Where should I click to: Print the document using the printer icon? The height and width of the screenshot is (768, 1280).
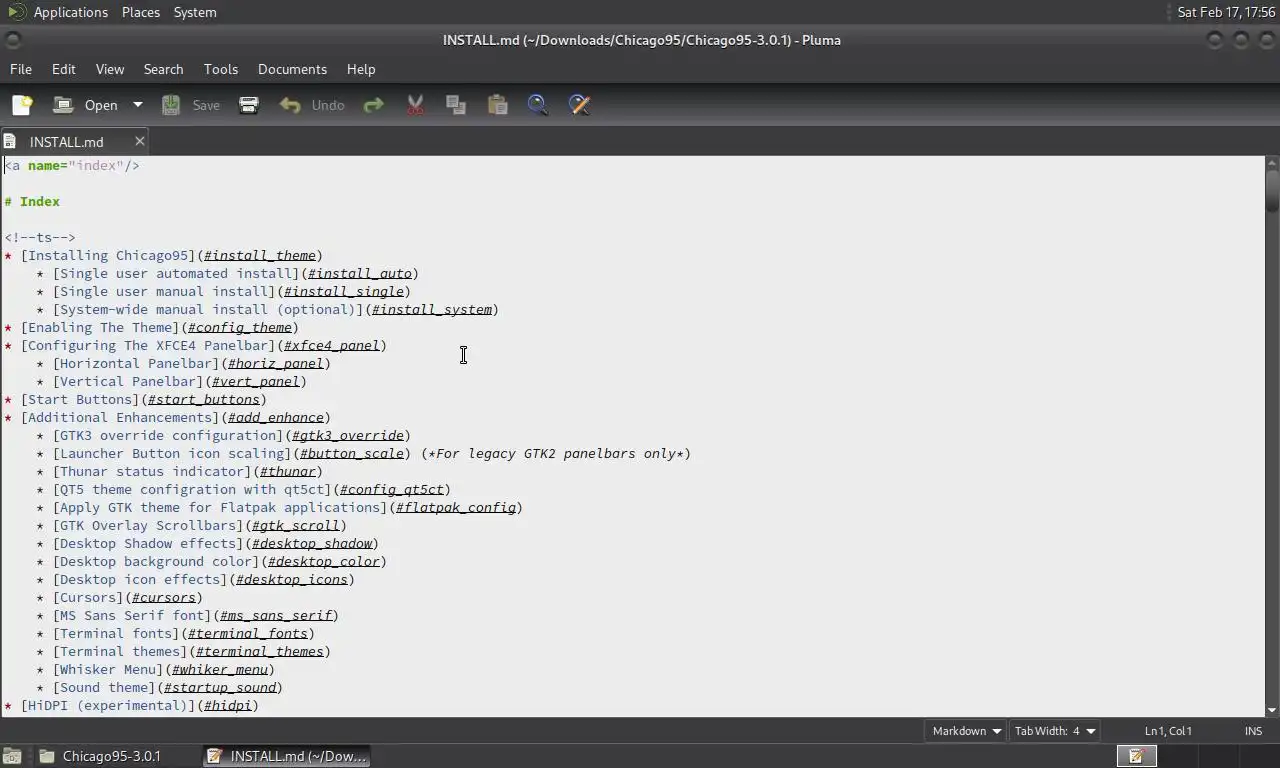pos(249,105)
